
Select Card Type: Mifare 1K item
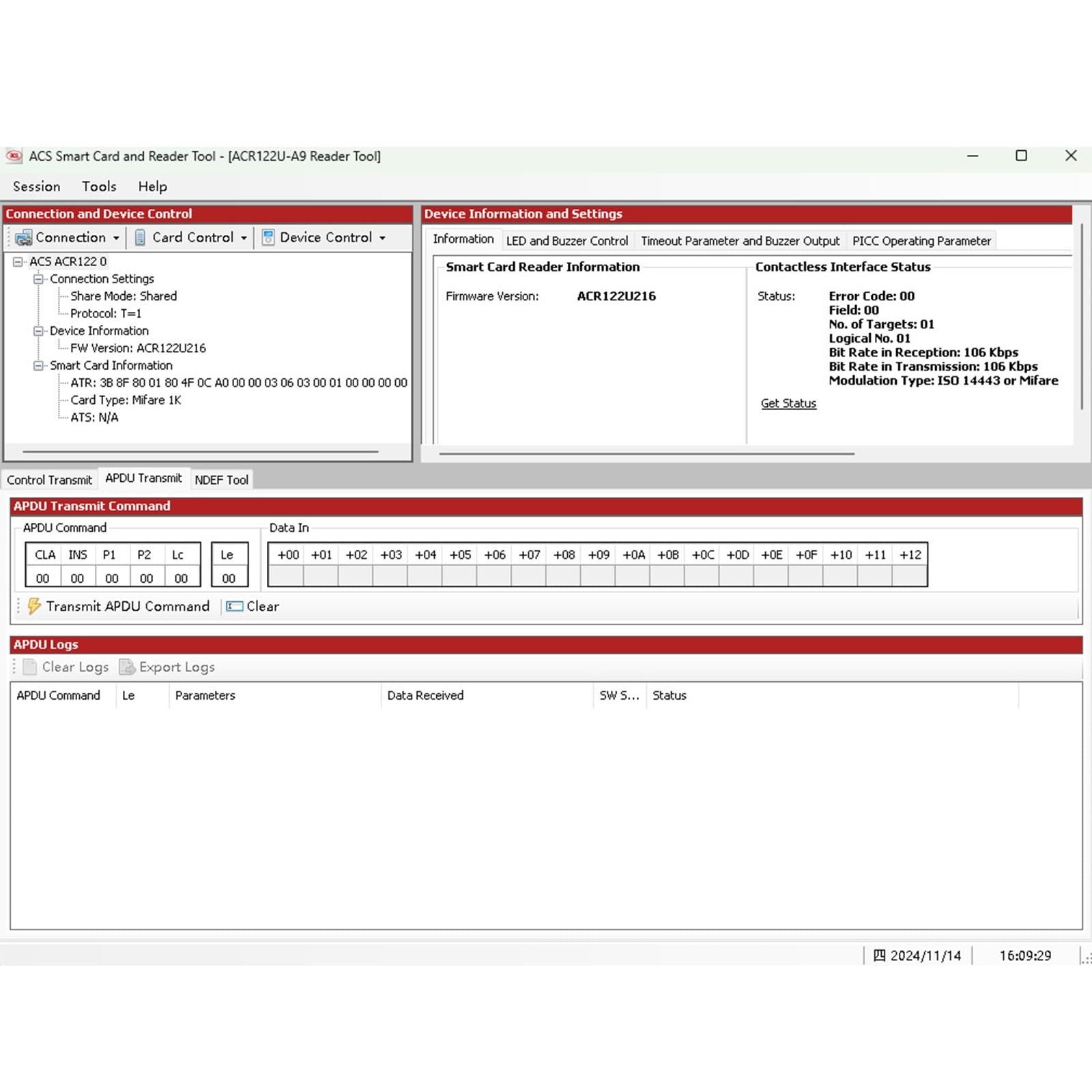[x=126, y=400]
